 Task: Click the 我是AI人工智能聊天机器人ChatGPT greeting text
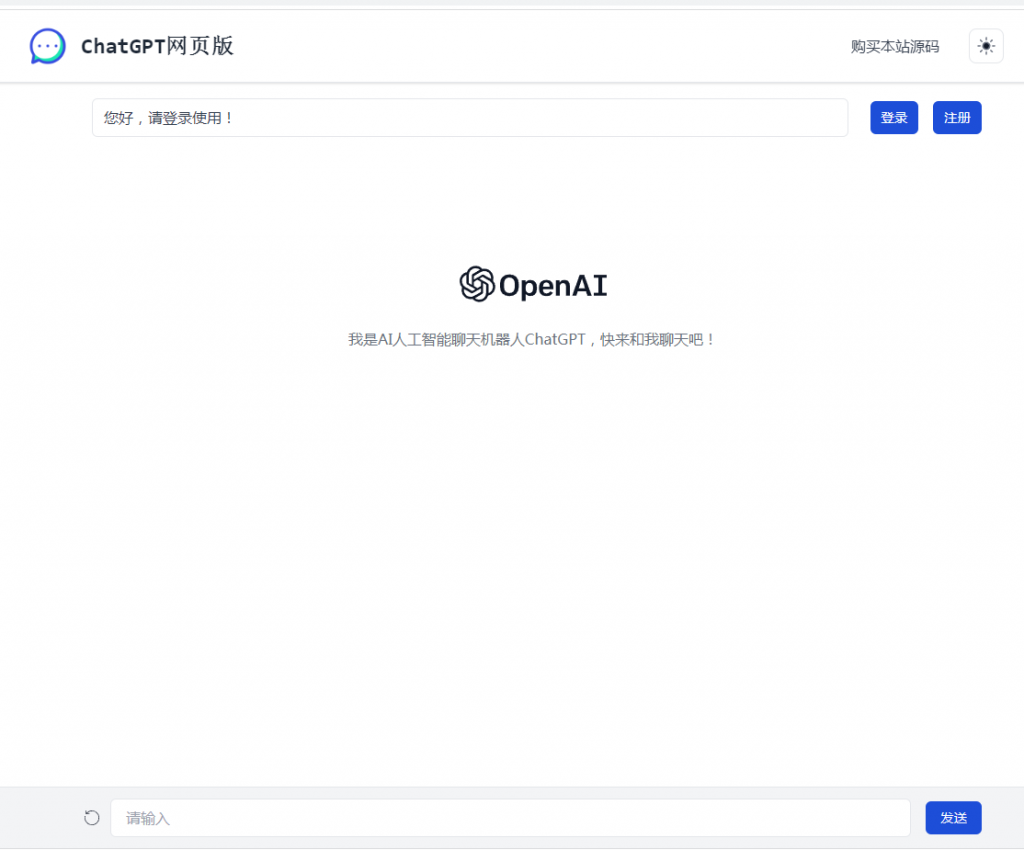[532, 339]
